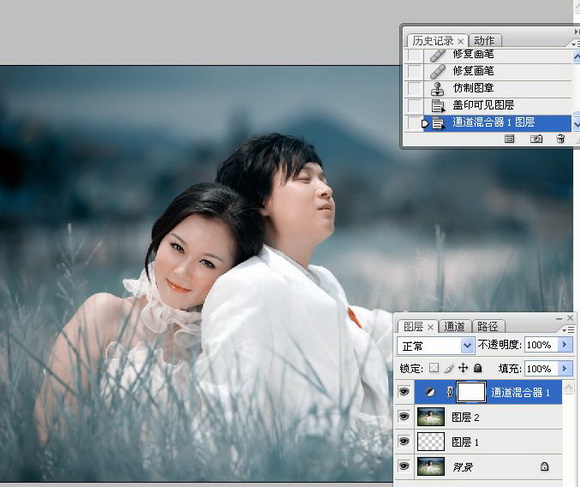The height and width of the screenshot is (487, 580).
Task: Click the delete state trash icon in History
Action: click(560, 139)
